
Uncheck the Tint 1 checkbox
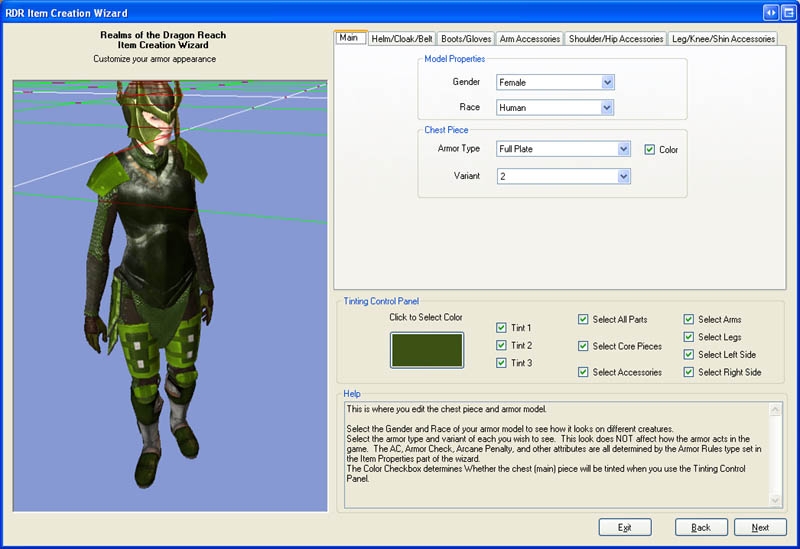pos(502,328)
